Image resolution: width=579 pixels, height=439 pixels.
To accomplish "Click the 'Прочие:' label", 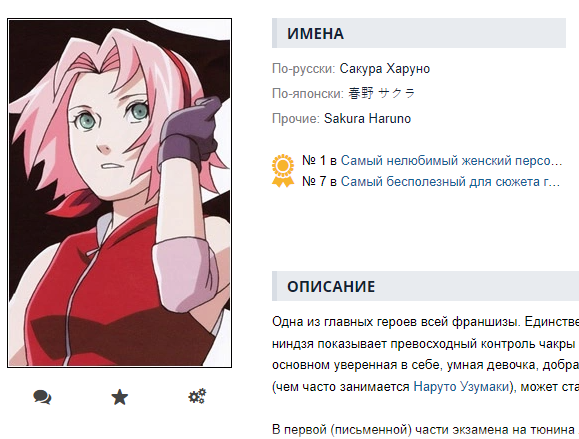I will pyautogui.click(x=296, y=119).
